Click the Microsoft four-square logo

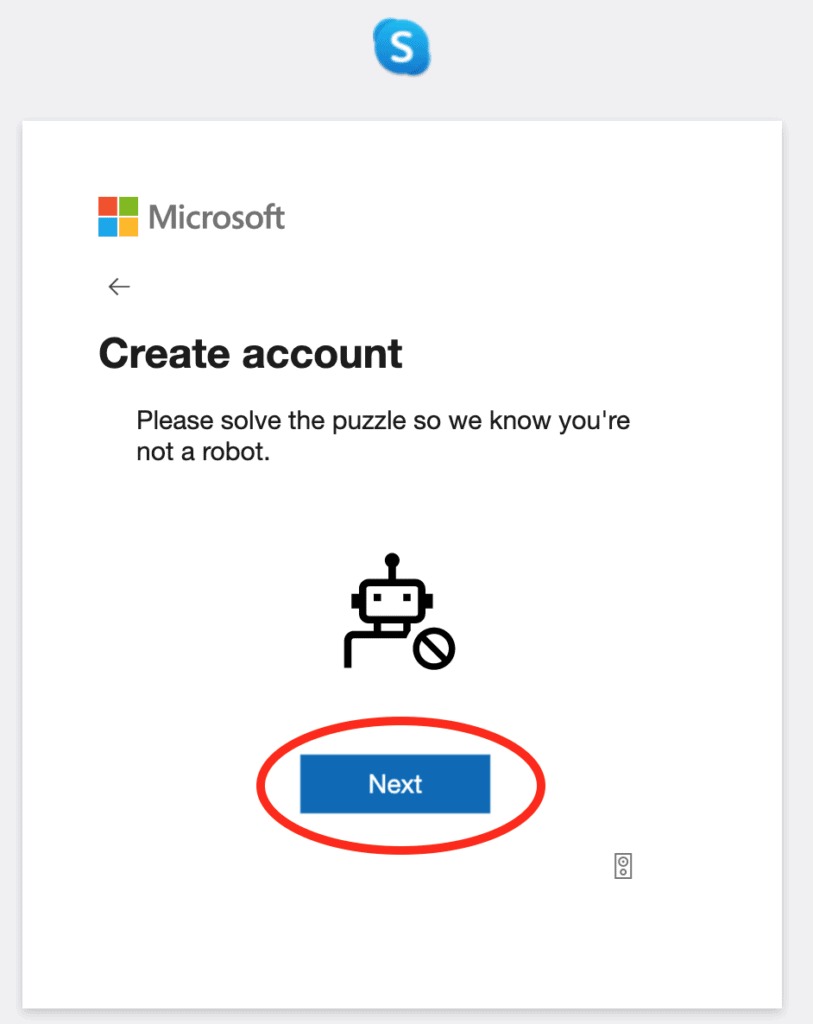pos(118,216)
